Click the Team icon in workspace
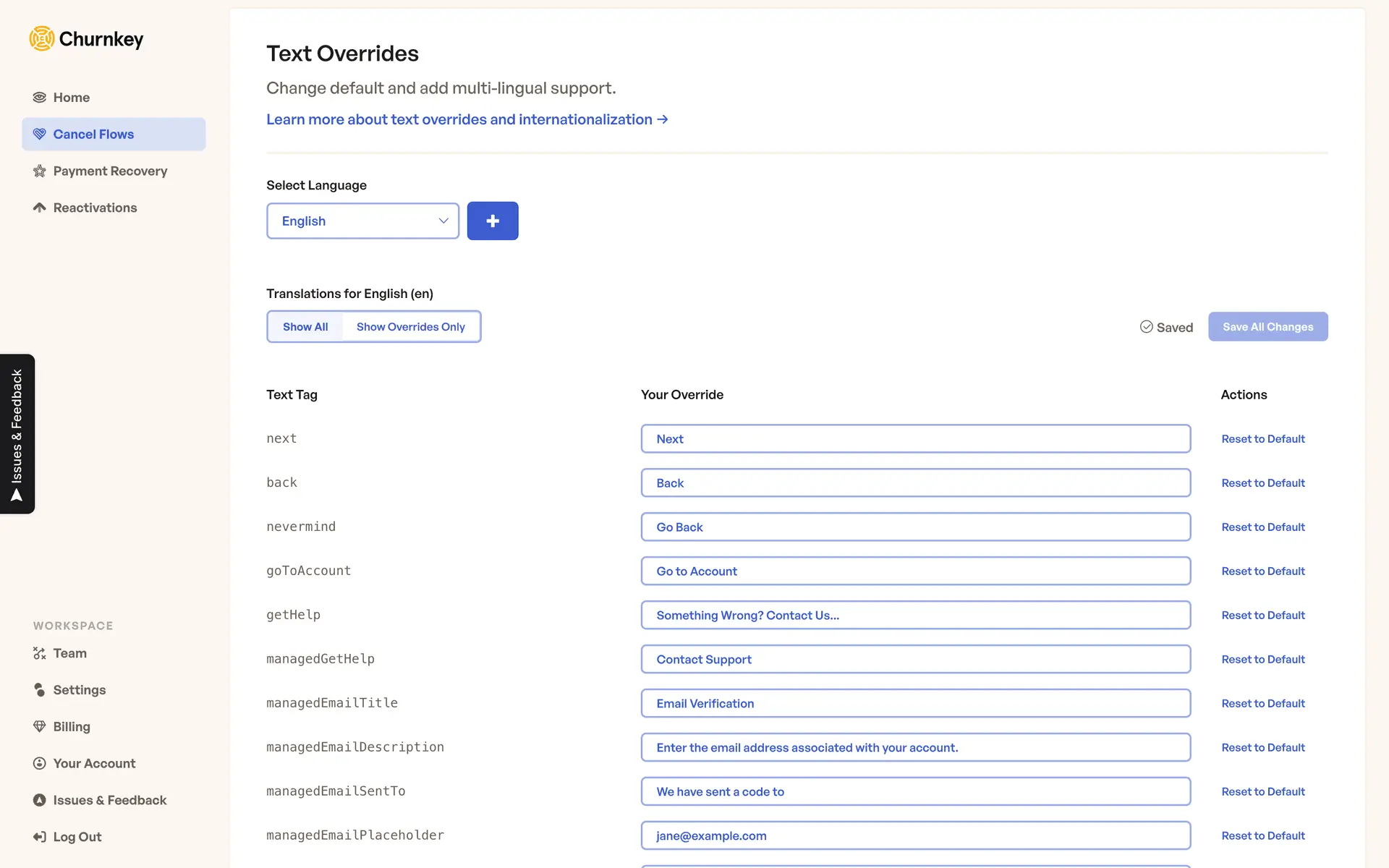The height and width of the screenshot is (868, 1389). point(40,653)
